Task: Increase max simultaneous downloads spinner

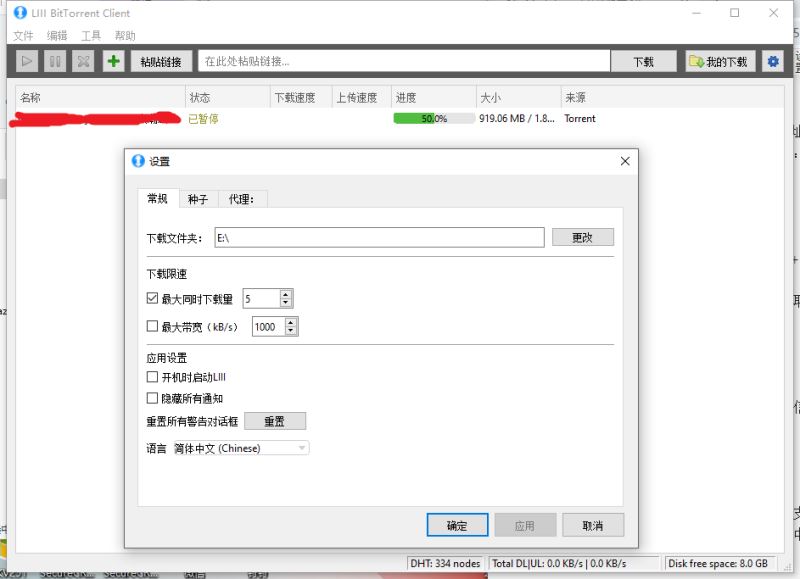Action: point(286,294)
